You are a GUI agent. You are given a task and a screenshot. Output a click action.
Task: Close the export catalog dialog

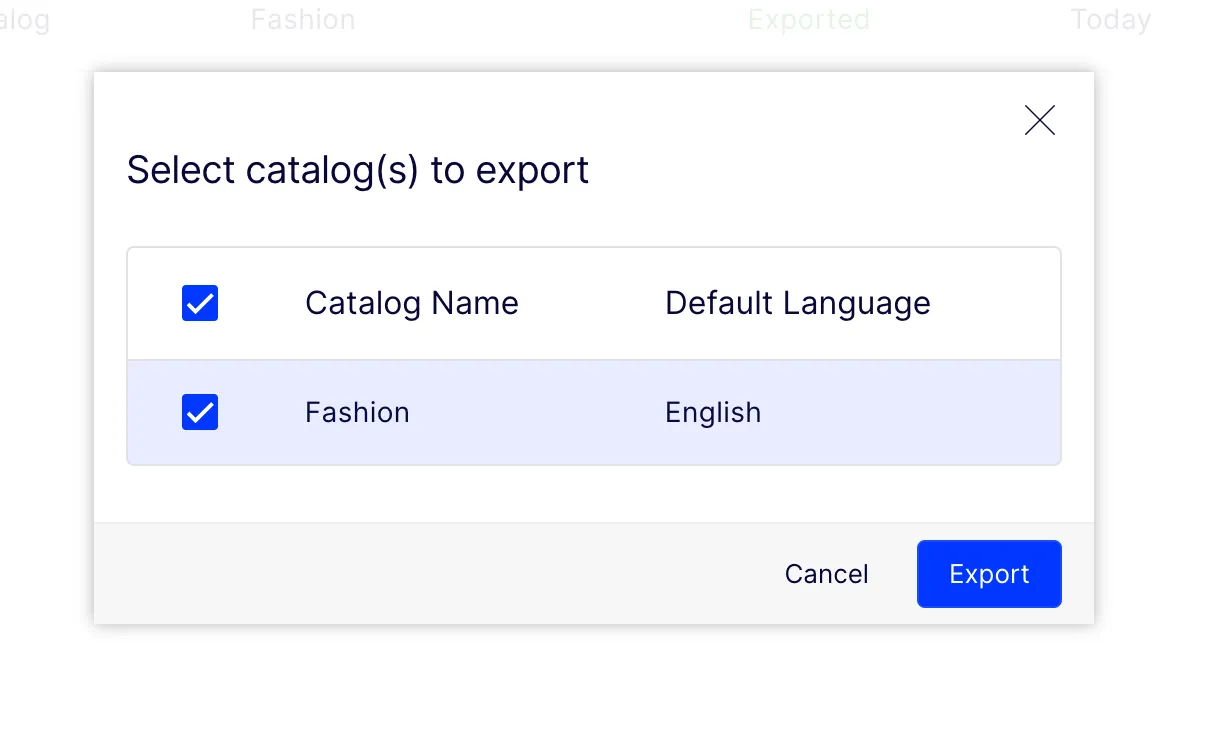click(1040, 120)
